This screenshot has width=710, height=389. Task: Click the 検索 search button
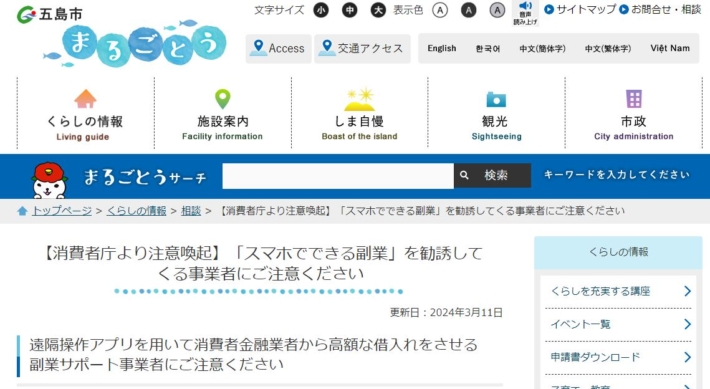493,176
